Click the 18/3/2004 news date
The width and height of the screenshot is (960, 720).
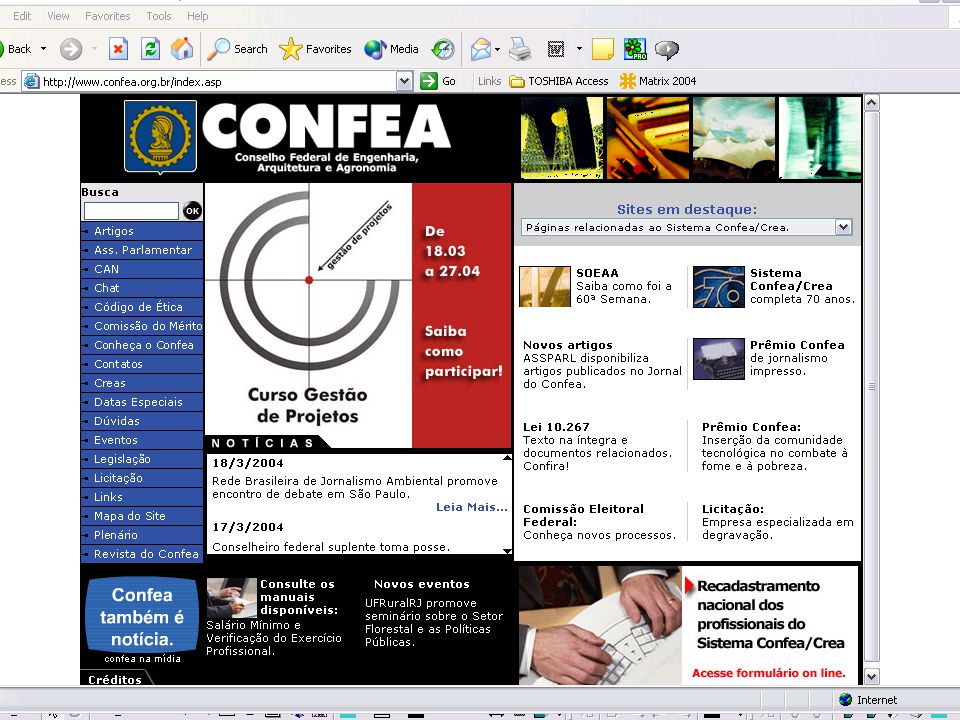[x=248, y=463]
